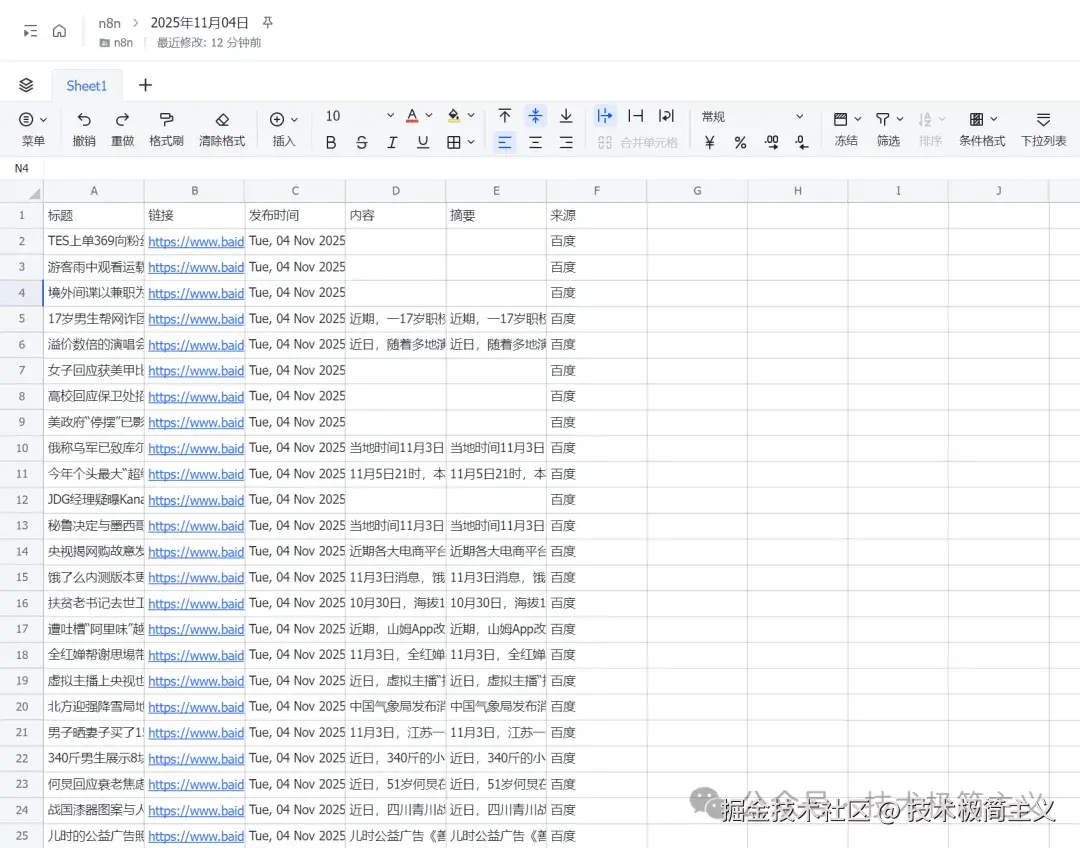This screenshot has width=1080, height=848.
Task: Expand the 冻结 freeze dropdown
Action: pos(858,119)
